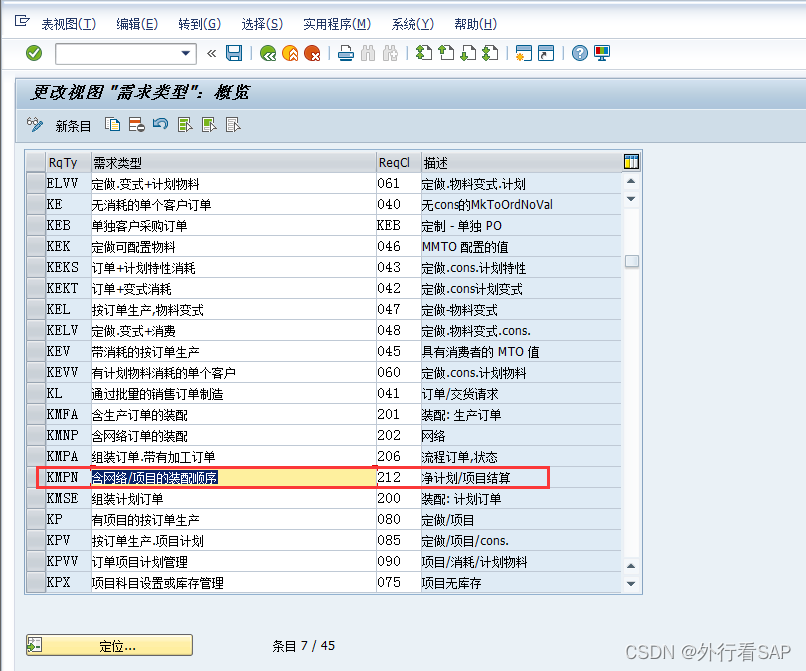
Task: Collapse command field with double-arrow icon
Action: (x=211, y=53)
